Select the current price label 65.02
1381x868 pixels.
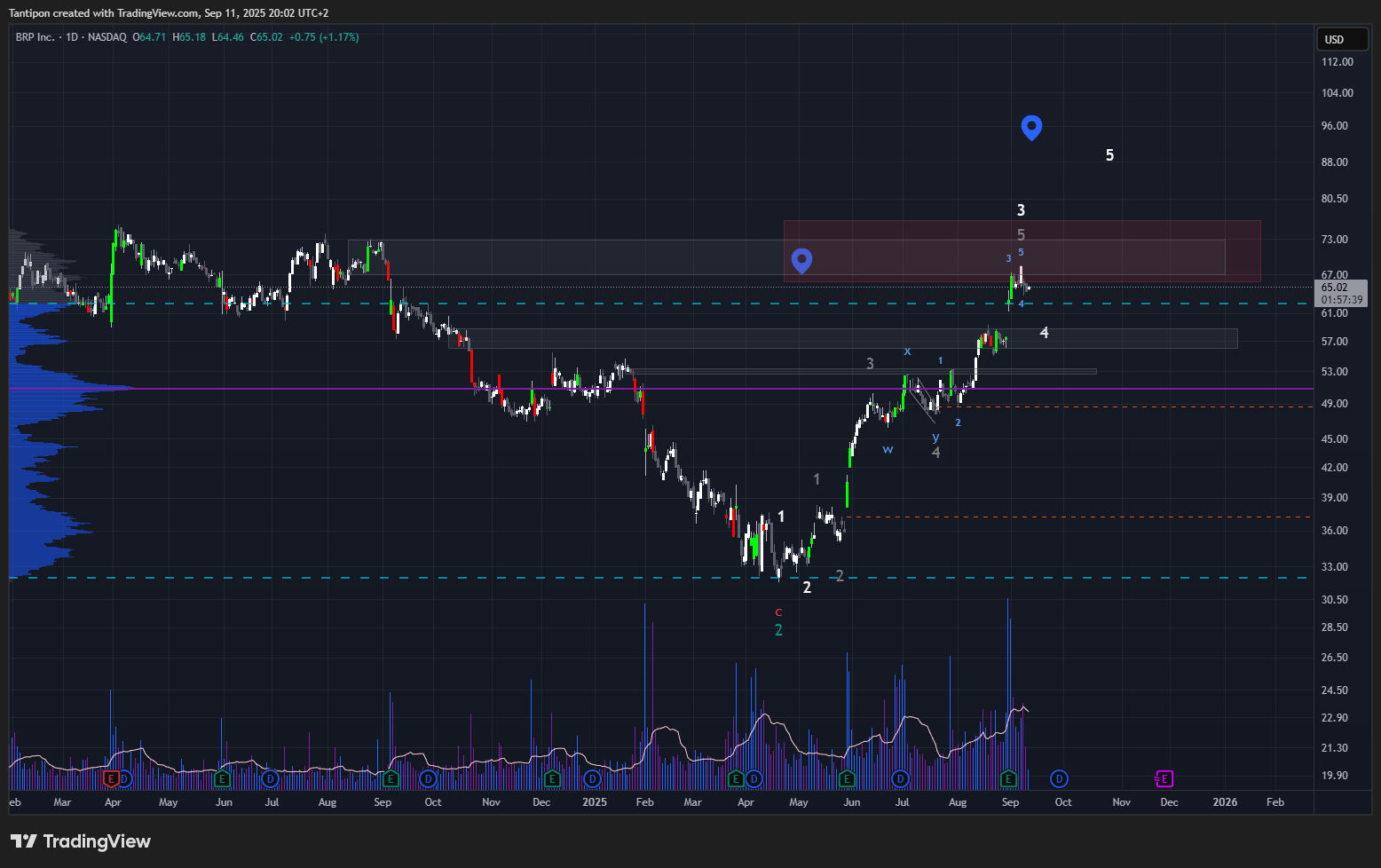click(x=1340, y=288)
